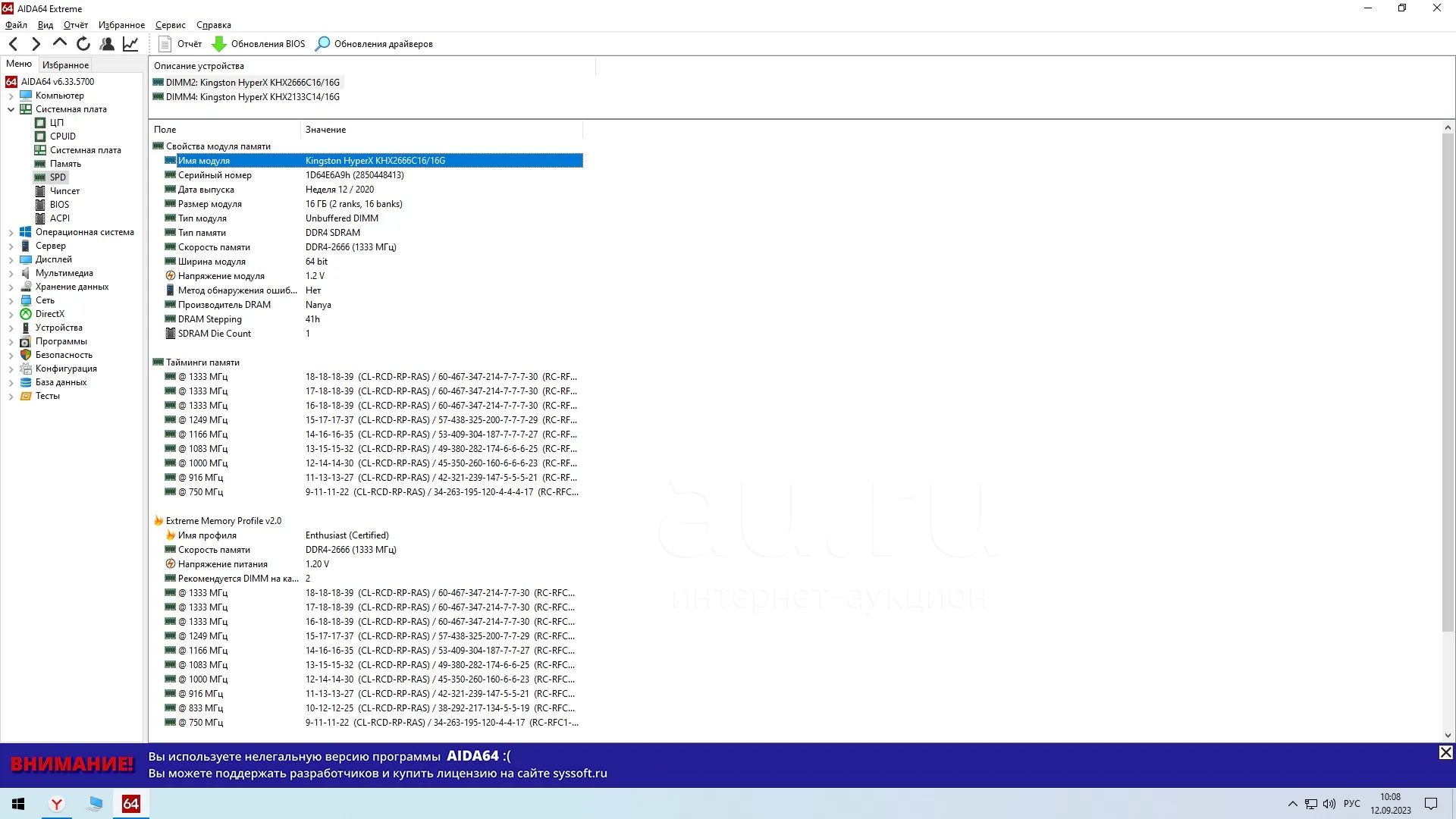Screen dimensions: 1456x819
Task: Click the Back navigation arrow
Action: (x=13, y=44)
